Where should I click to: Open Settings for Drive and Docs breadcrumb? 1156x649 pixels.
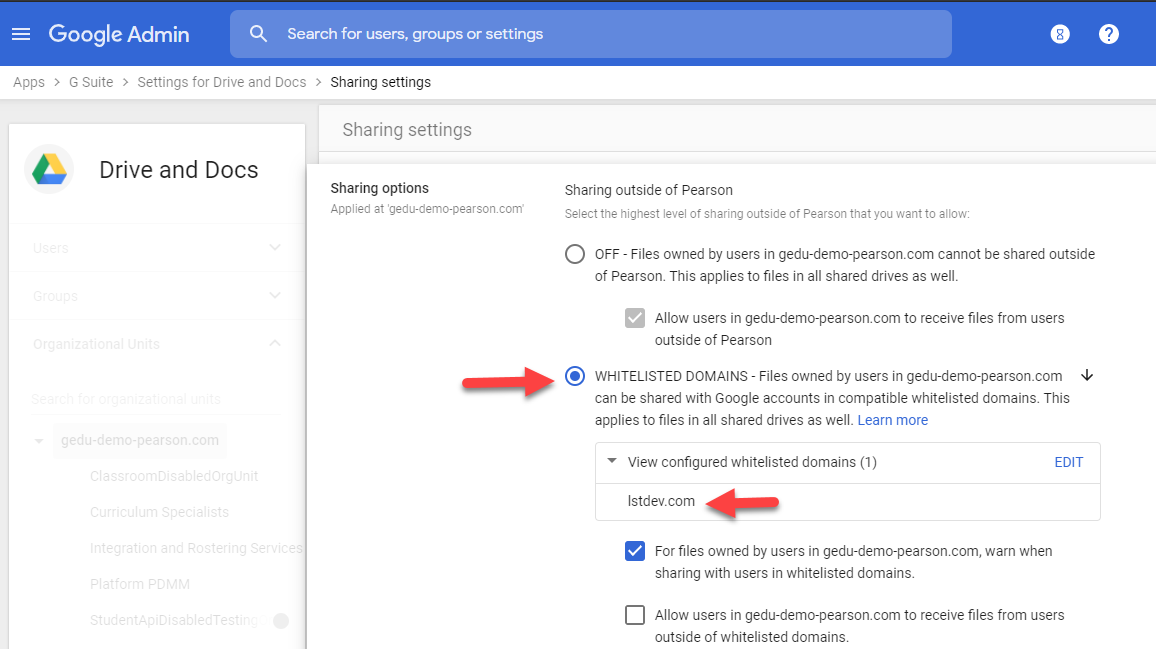(x=221, y=81)
